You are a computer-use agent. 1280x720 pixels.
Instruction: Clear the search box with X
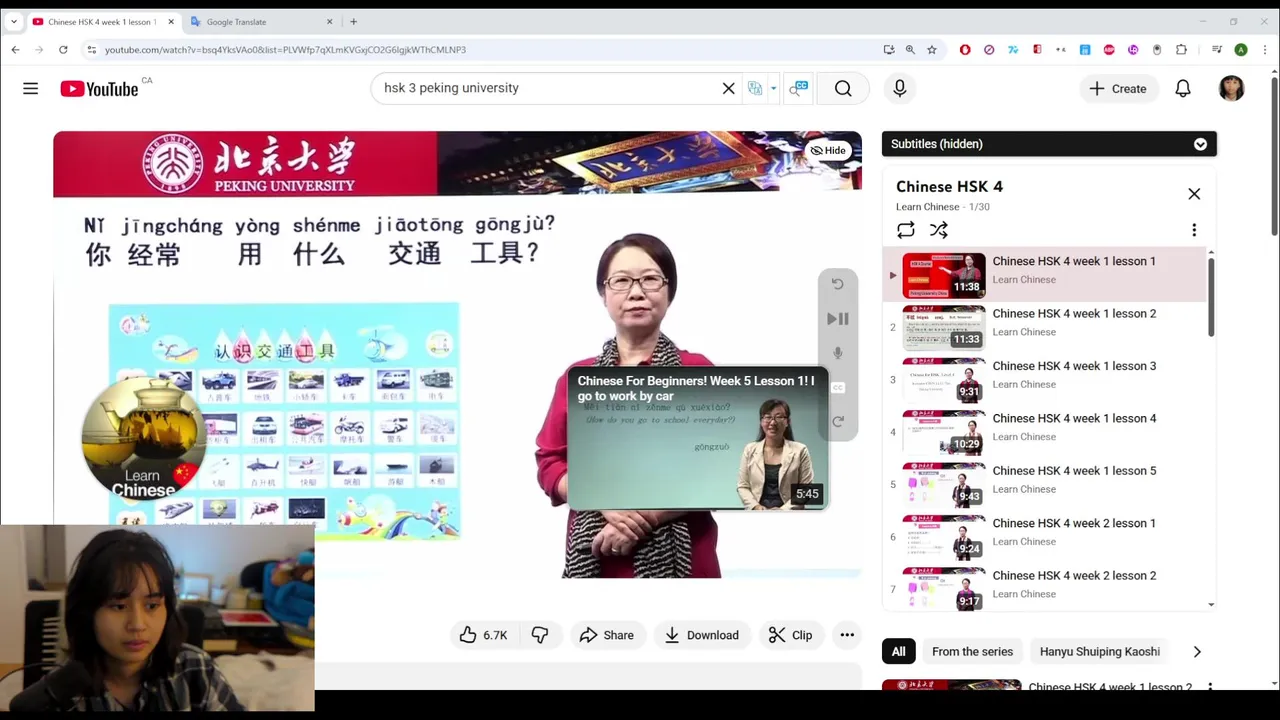click(x=729, y=88)
